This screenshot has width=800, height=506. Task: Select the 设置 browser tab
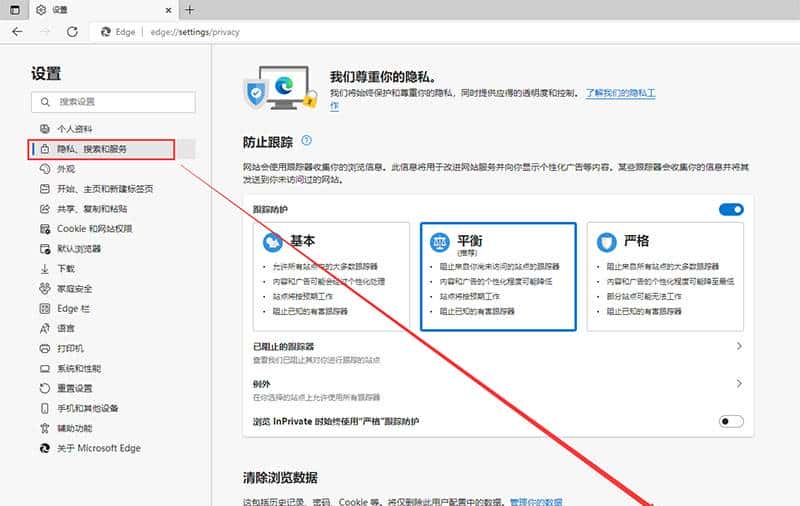coord(104,10)
